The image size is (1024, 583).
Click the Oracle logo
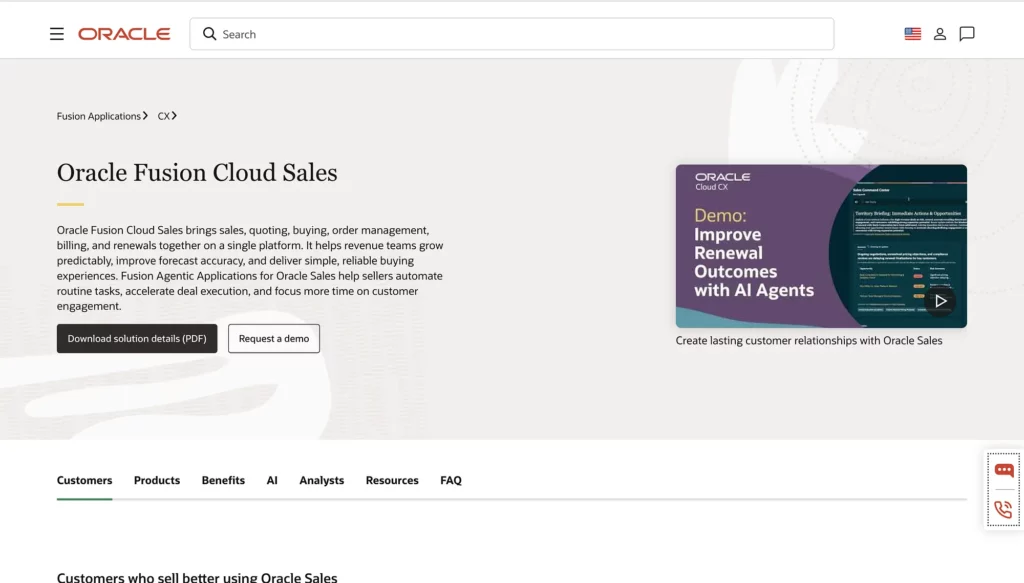[124, 34]
